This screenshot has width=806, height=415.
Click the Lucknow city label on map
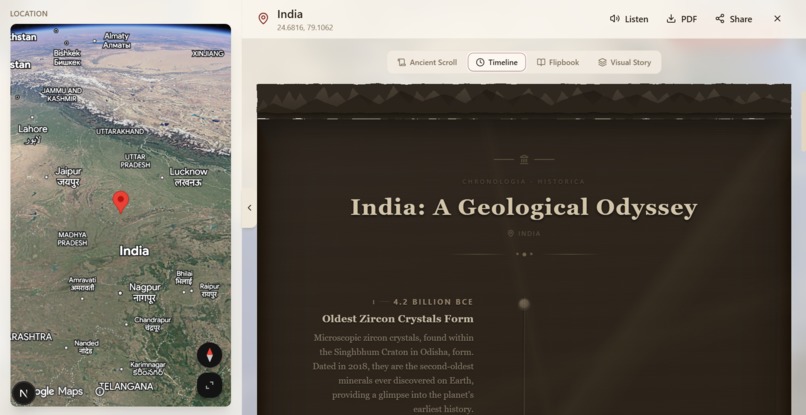[188, 176]
